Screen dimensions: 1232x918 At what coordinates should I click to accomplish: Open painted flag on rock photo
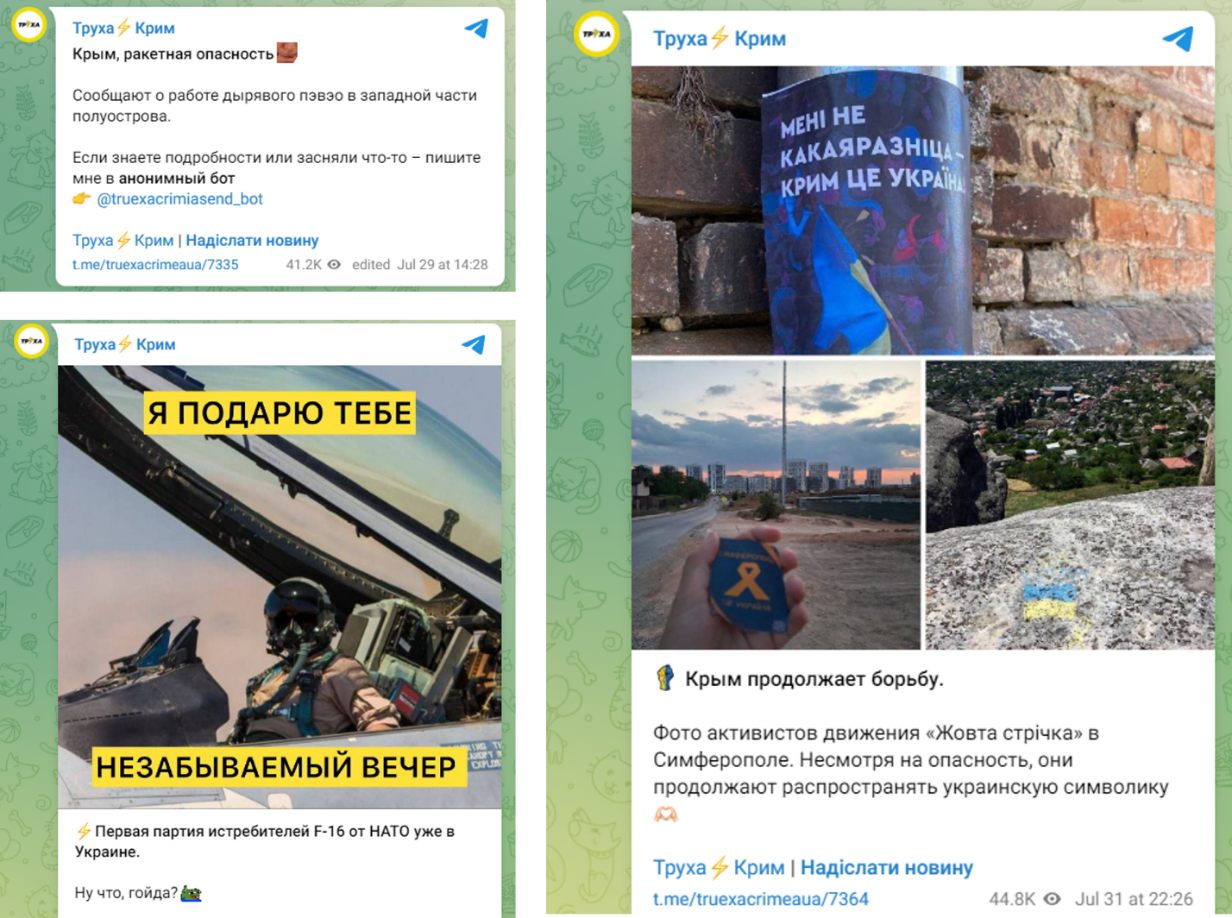click(x=1070, y=505)
